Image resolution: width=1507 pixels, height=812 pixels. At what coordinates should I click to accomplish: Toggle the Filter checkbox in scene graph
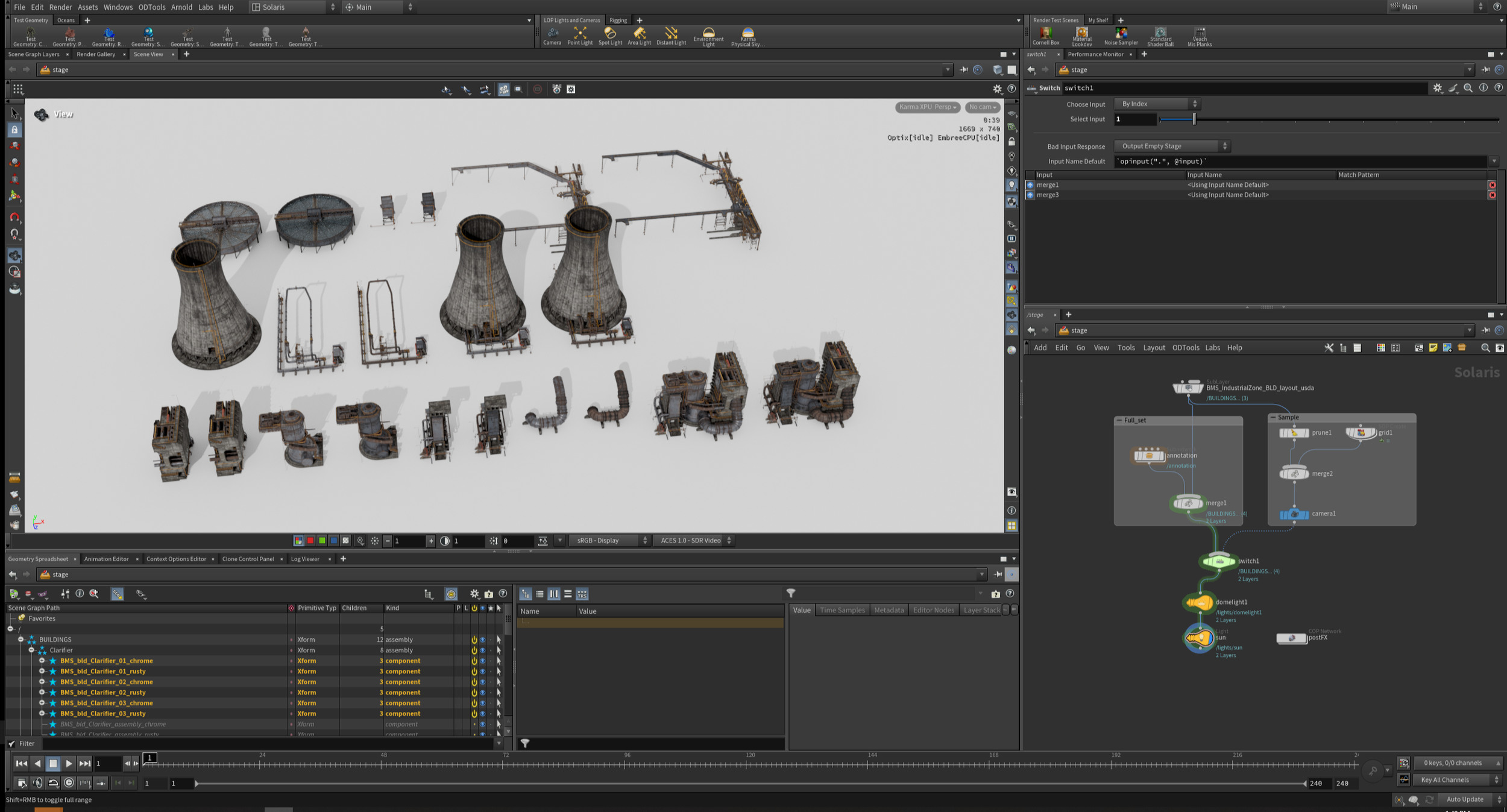pyautogui.click(x=12, y=744)
